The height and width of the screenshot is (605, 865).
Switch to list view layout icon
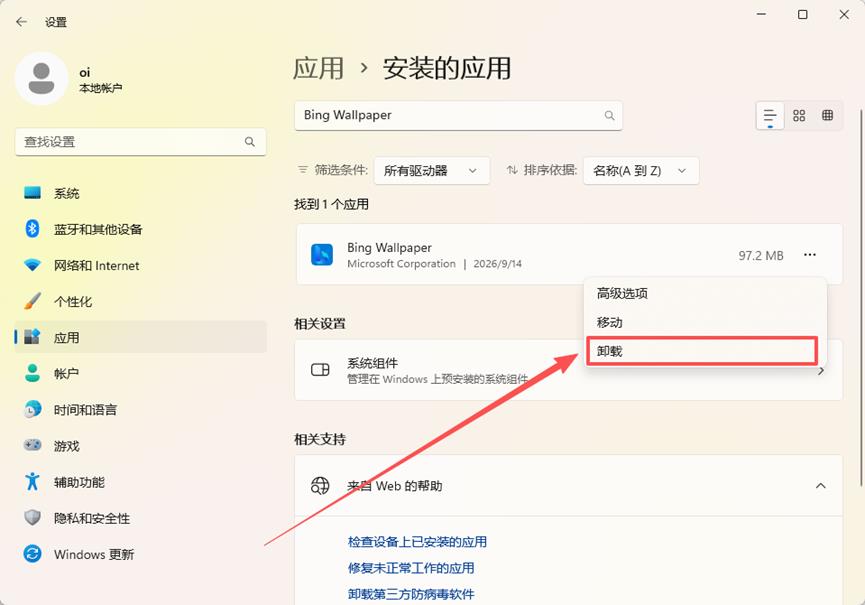click(770, 116)
